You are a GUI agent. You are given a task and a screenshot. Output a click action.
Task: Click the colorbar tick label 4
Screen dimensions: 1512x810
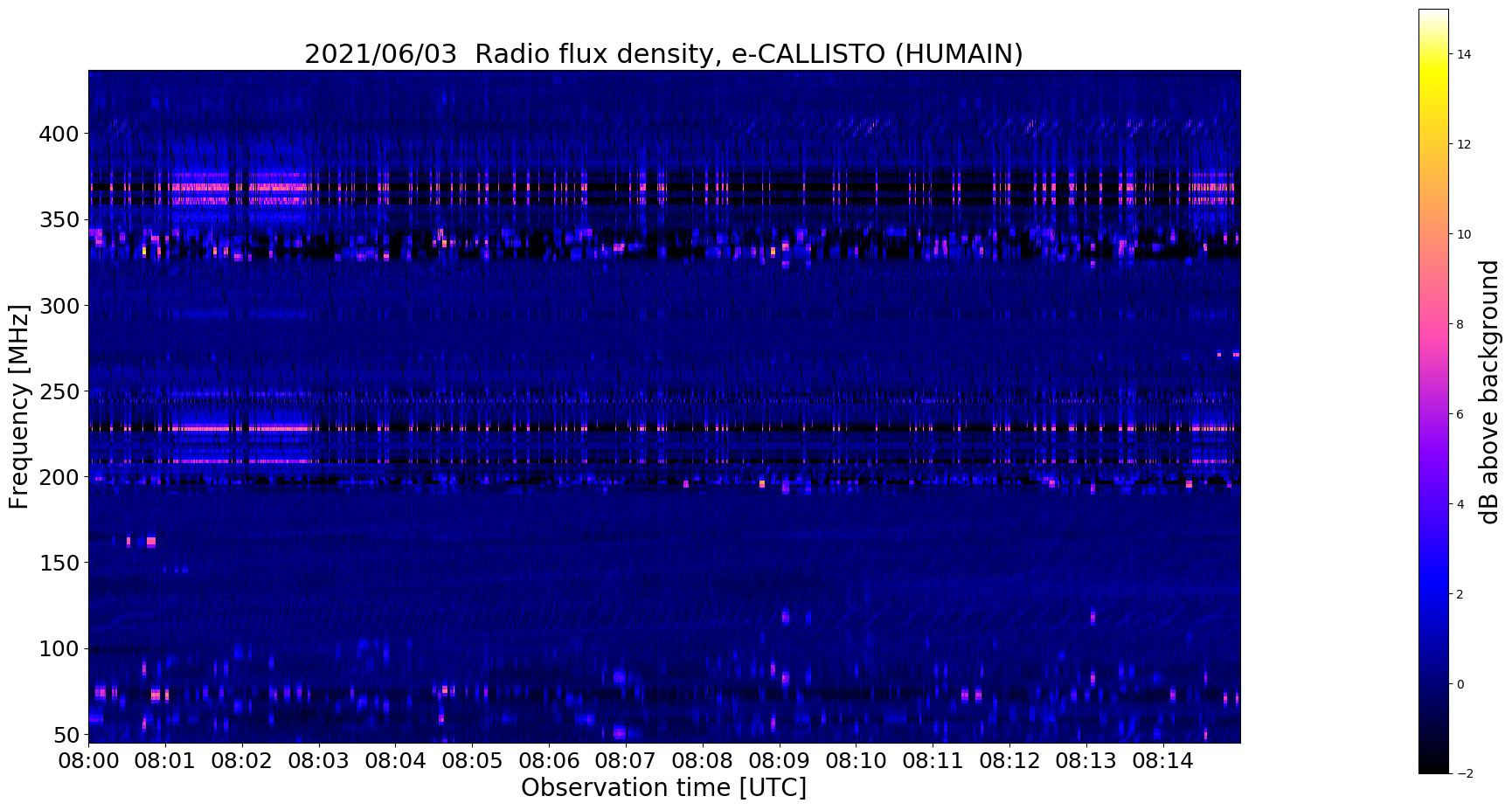pos(1460,504)
